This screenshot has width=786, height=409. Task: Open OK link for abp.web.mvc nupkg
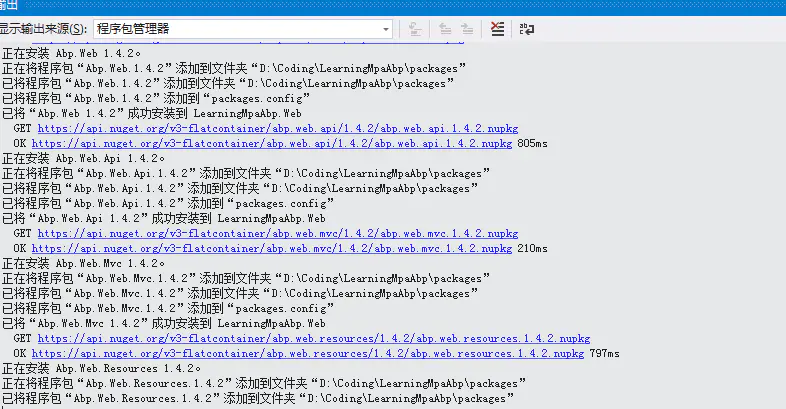[272, 249]
